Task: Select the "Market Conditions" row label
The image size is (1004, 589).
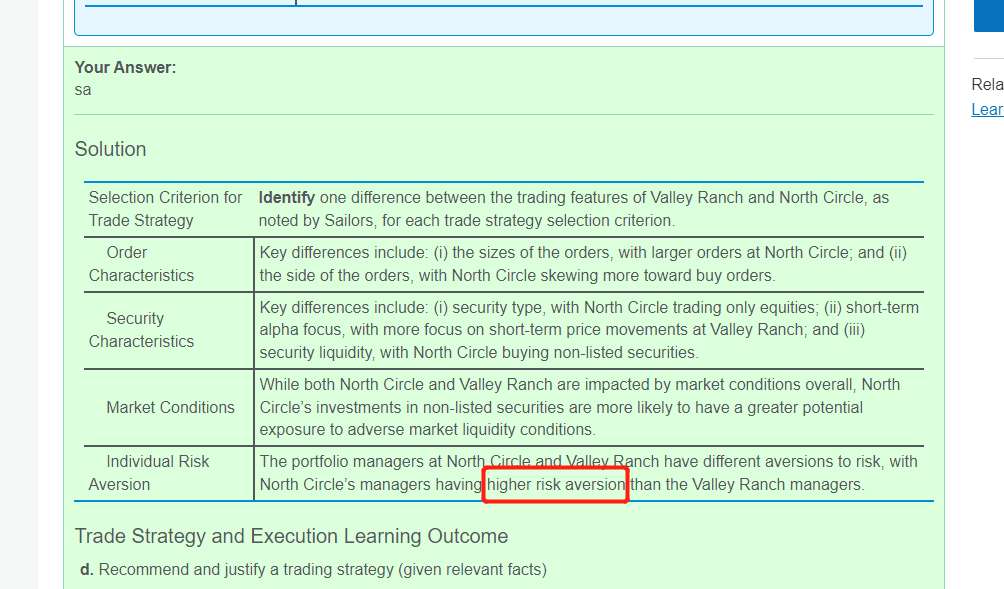Action: pyautogui.click(x=170, y=407)
